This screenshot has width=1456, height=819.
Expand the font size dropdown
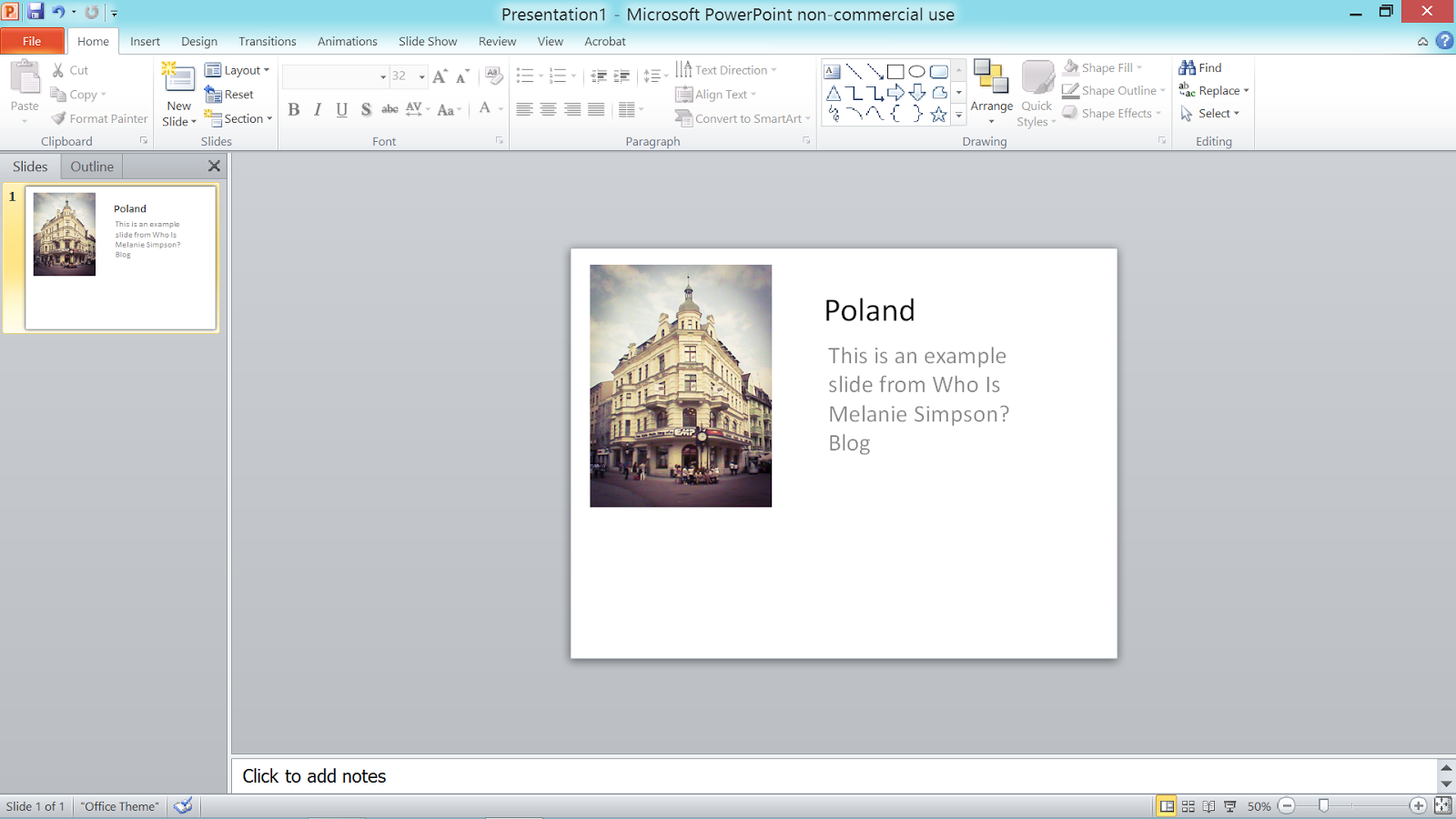click(421, 76)
